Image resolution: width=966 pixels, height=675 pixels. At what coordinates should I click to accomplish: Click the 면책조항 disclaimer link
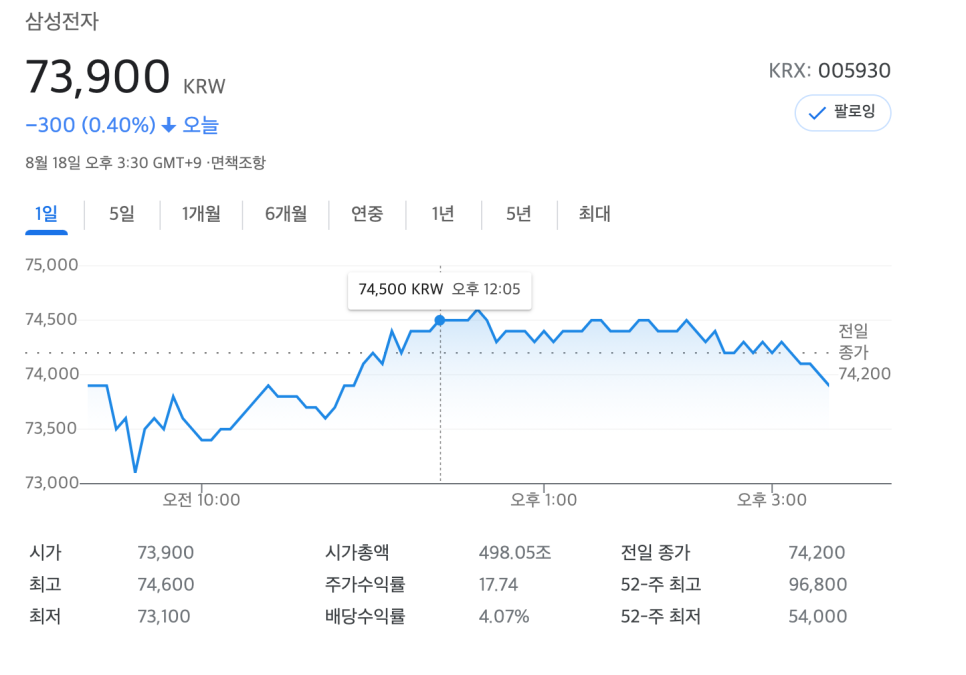[238, 163]
